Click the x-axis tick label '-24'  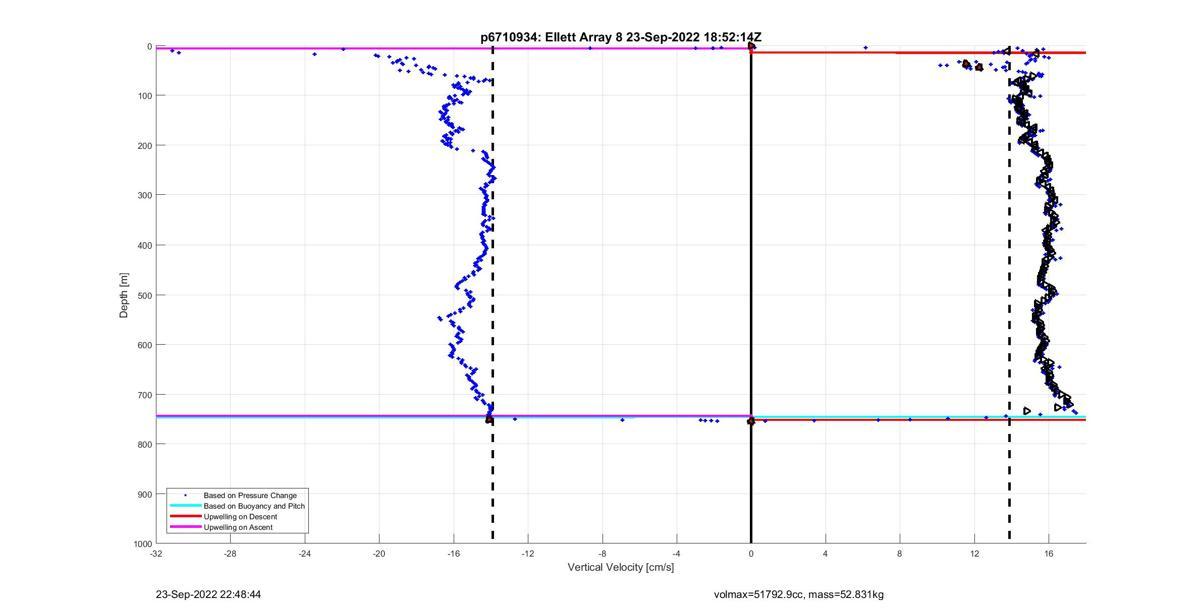[x=304, y=553]
